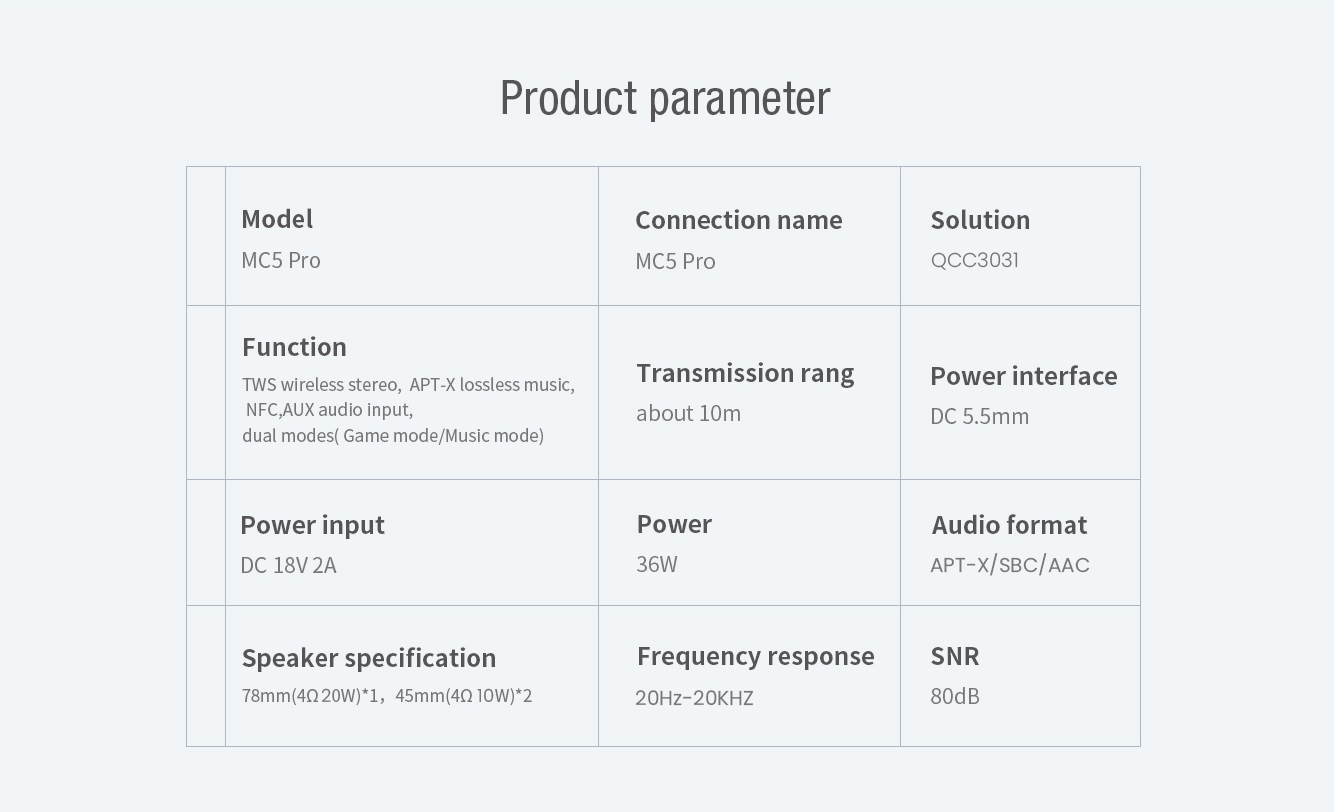Viewport: 1334px width, 812px height.
Task: Click the QCC3031 solution value
Action: pos(974,260)
